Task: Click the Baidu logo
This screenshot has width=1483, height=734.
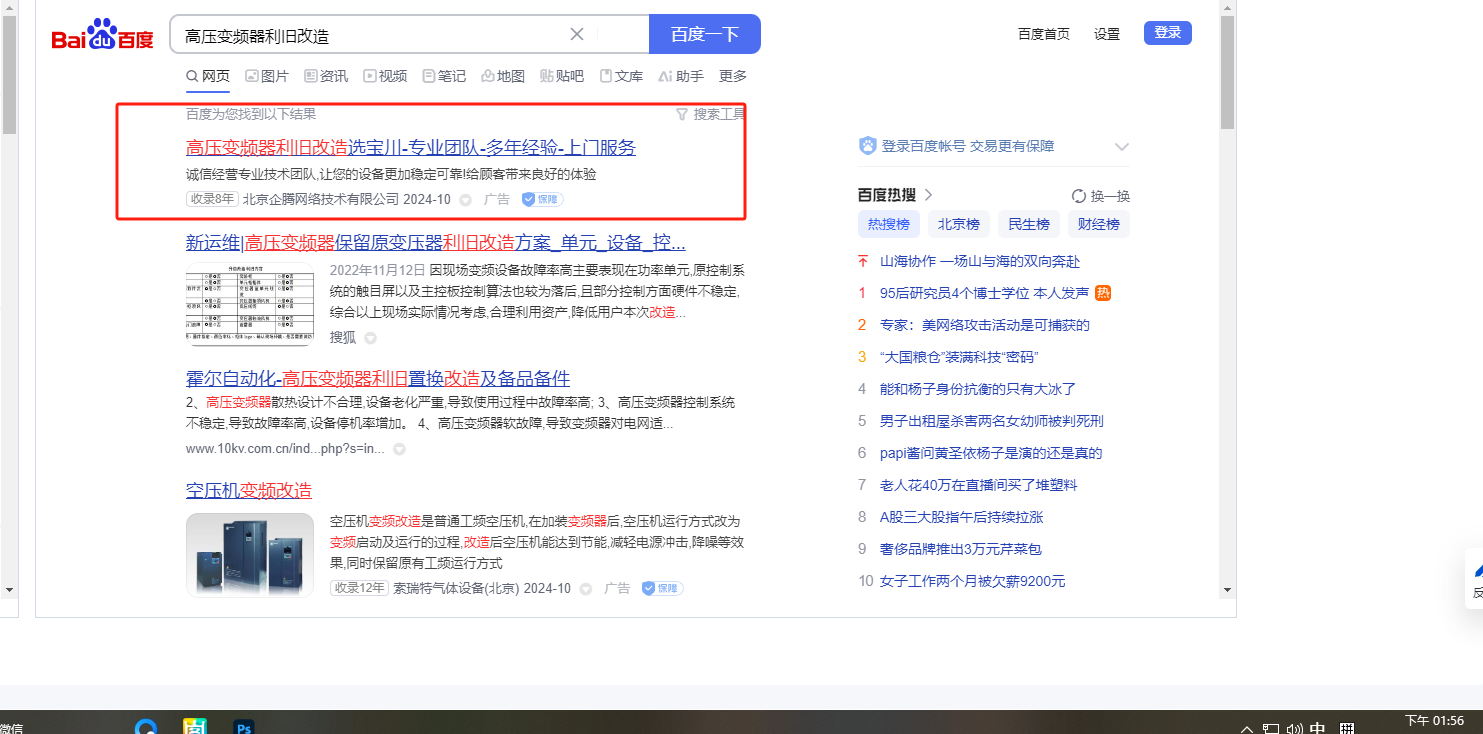Action: (103, 36)
